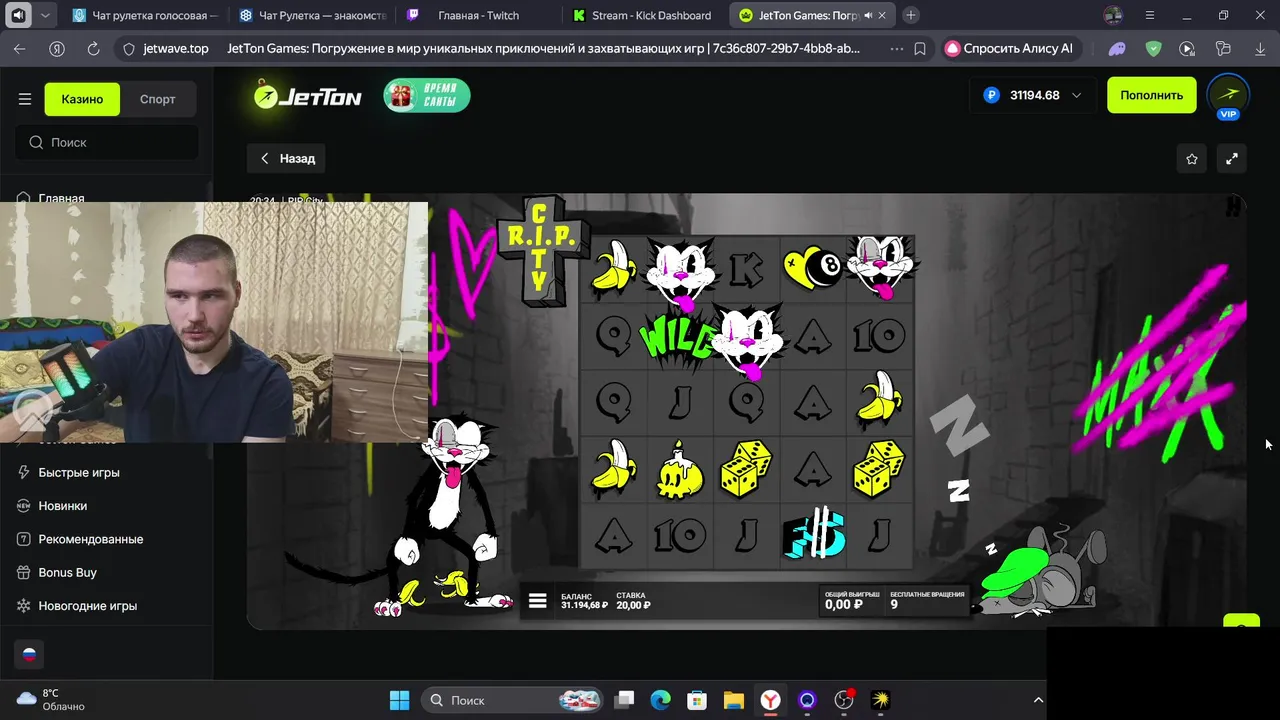
Task: Switch to the Спорт section toggle
Action: [158, 99]
